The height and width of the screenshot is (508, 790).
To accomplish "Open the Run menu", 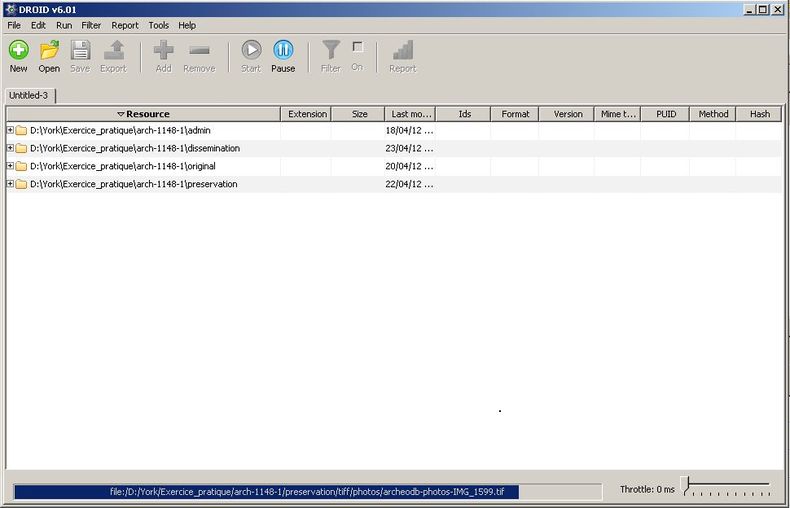I will coord(64,25).
